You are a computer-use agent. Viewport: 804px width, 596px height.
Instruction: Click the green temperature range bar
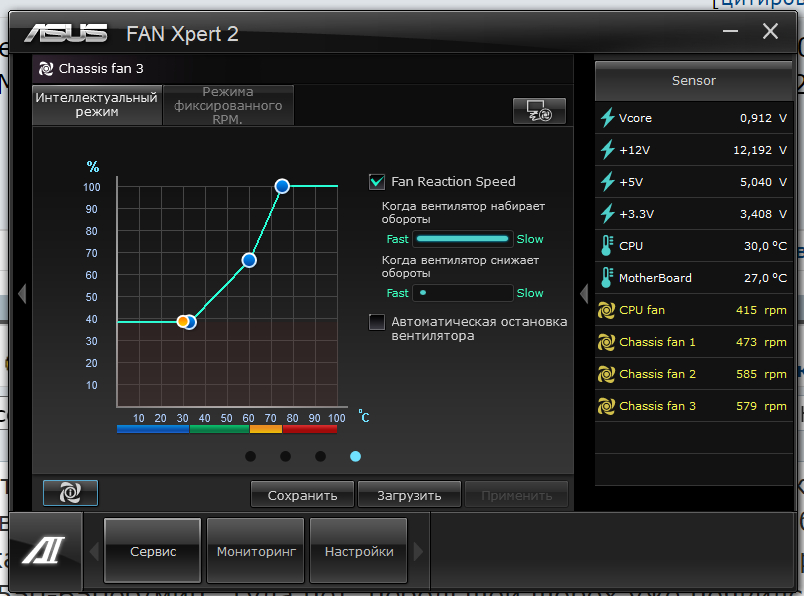coord(219,429)
